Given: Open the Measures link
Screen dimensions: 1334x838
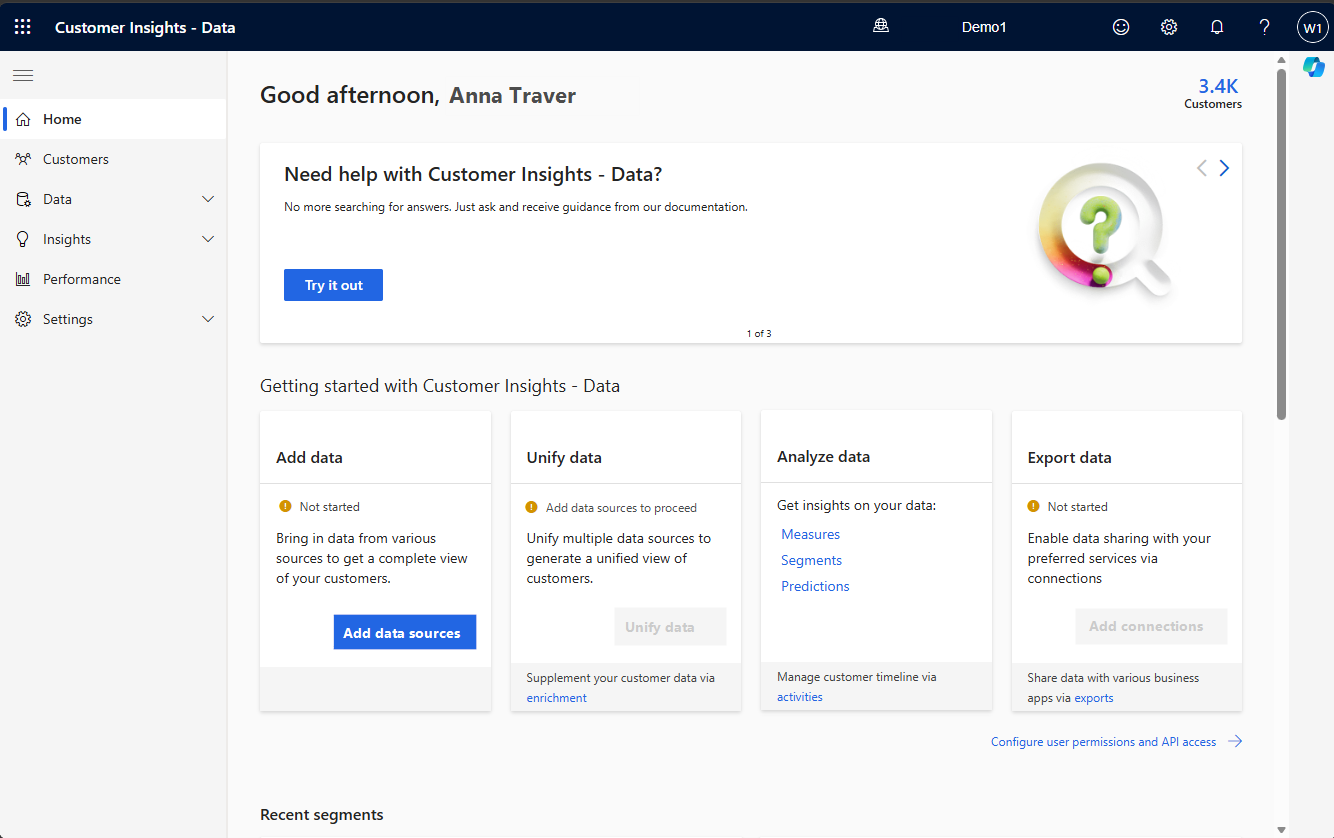Looking at the screenshot, I should point(810,534).
